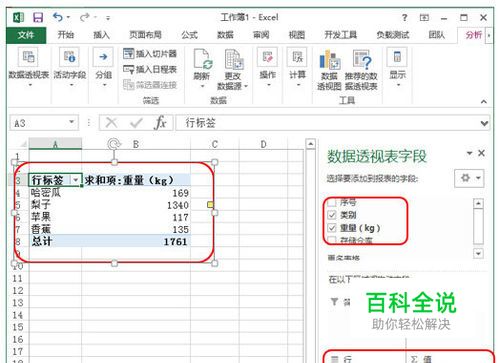Switch to the 开始 ribbon tab

point(66,35)
